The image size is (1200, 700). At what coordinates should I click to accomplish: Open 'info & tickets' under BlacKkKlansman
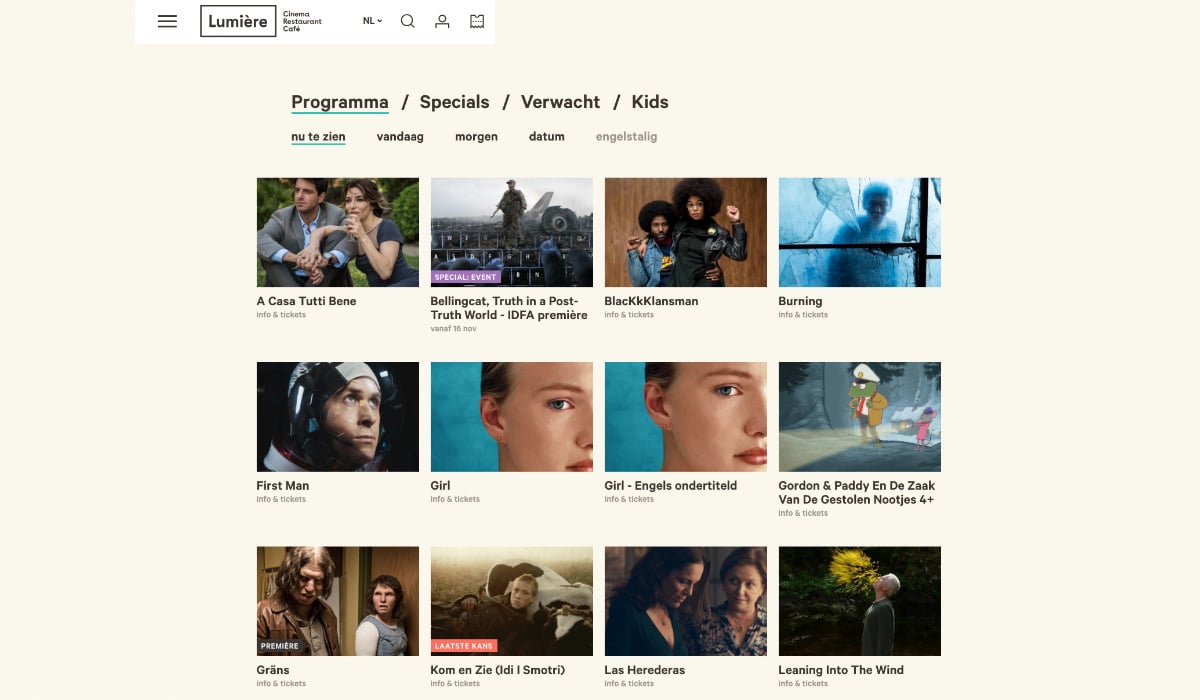(629, 315)
